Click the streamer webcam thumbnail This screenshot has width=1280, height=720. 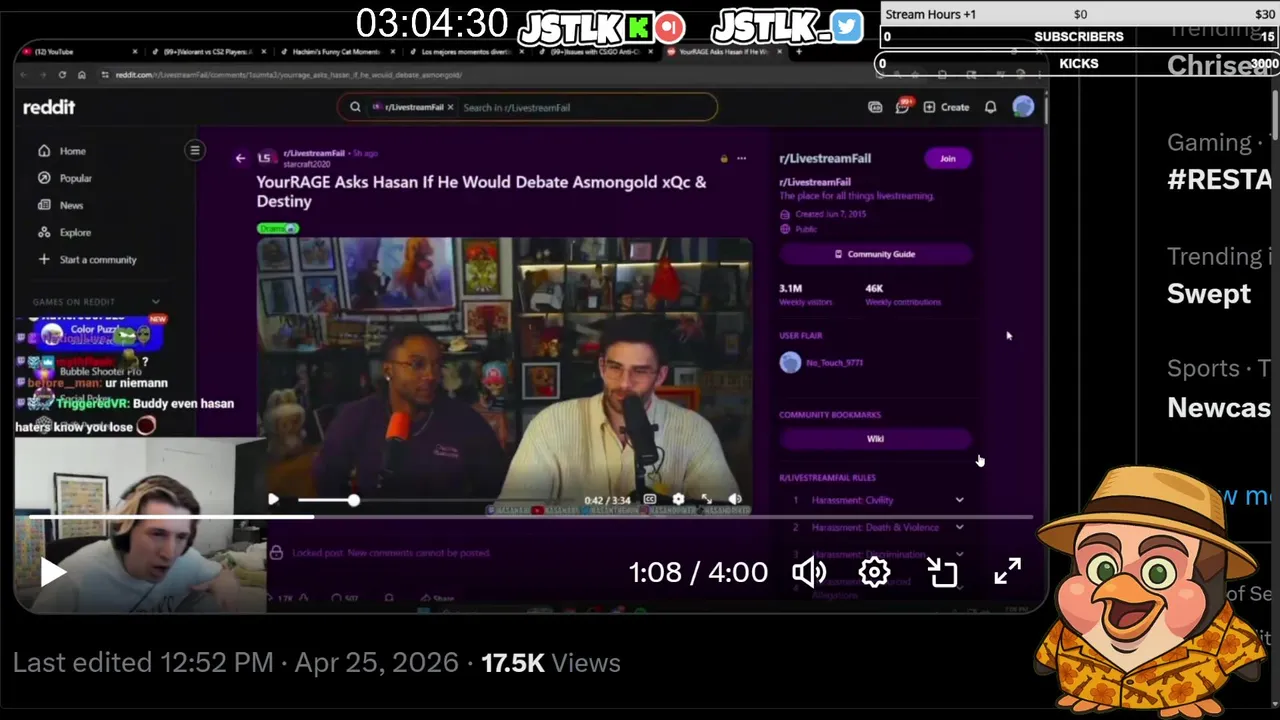pyautogui.click(x=140, y=525)
